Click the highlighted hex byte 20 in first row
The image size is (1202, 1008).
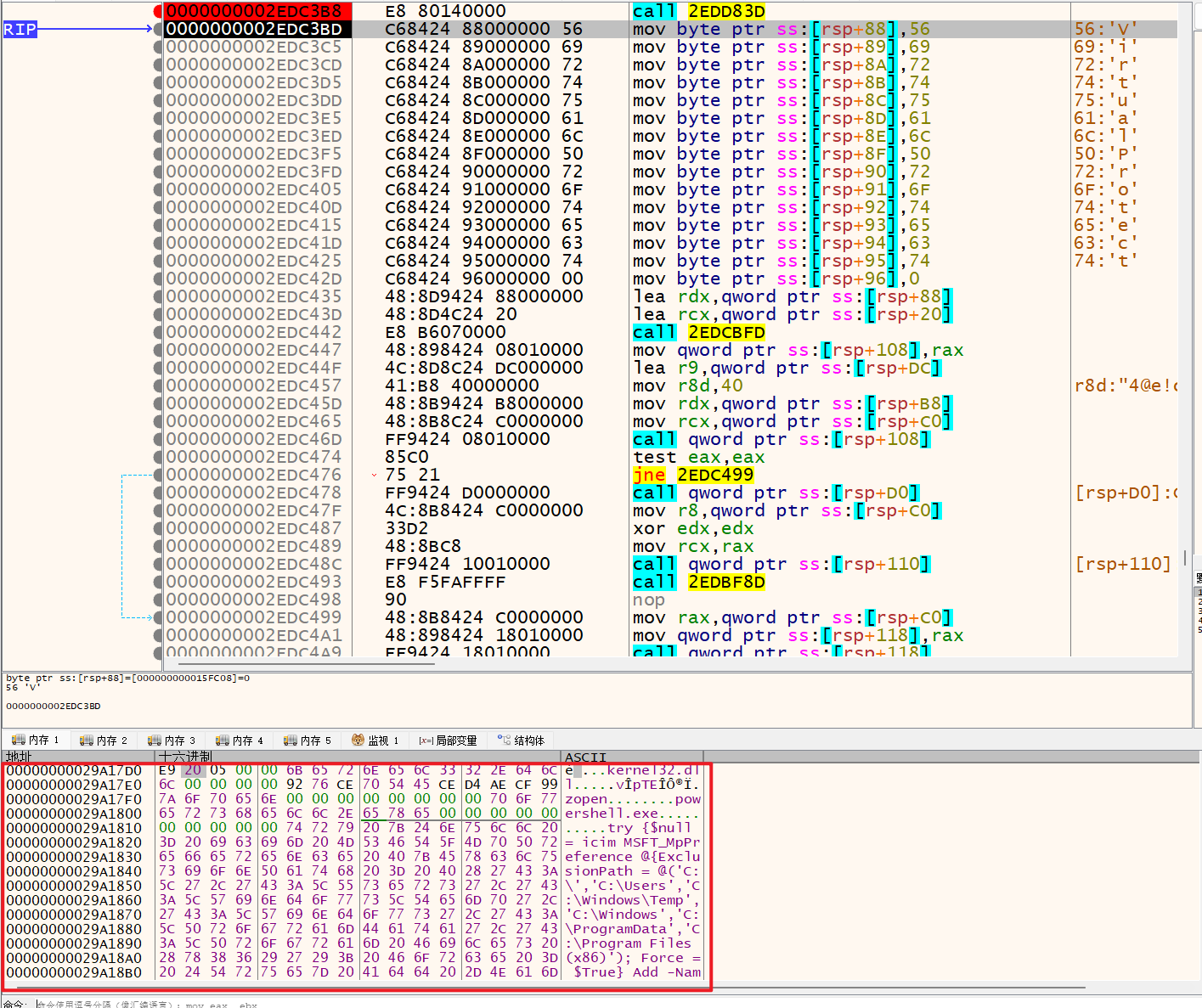[x=193, y=770]
